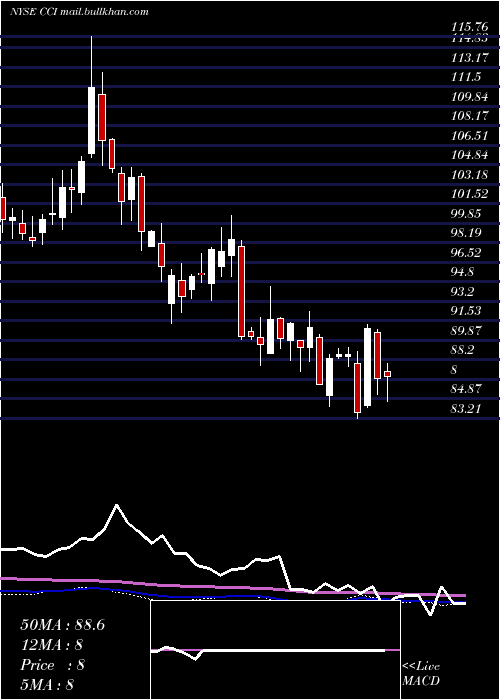Viewport: 500px width, 700px height.
Task: Select the 91.53 price axis label
Action: pos(466,311)
